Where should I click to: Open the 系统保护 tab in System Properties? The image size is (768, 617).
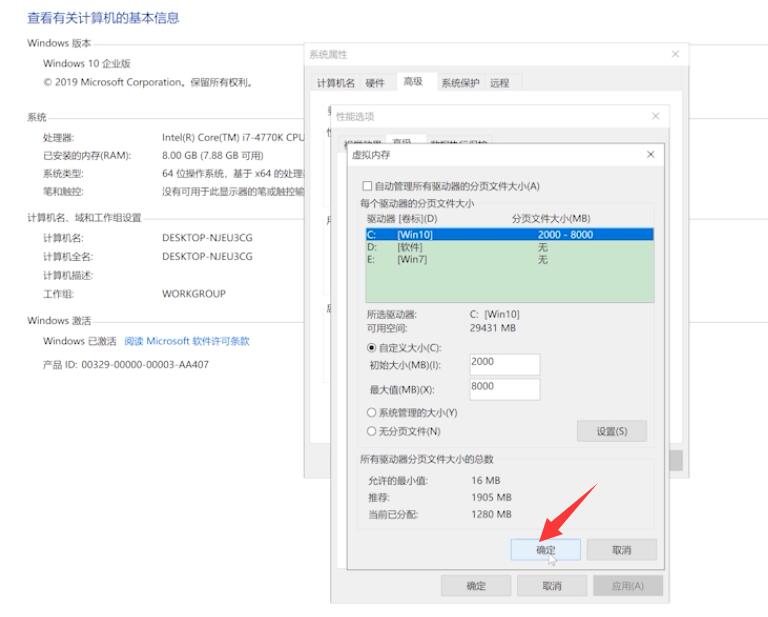coord(460,83)
